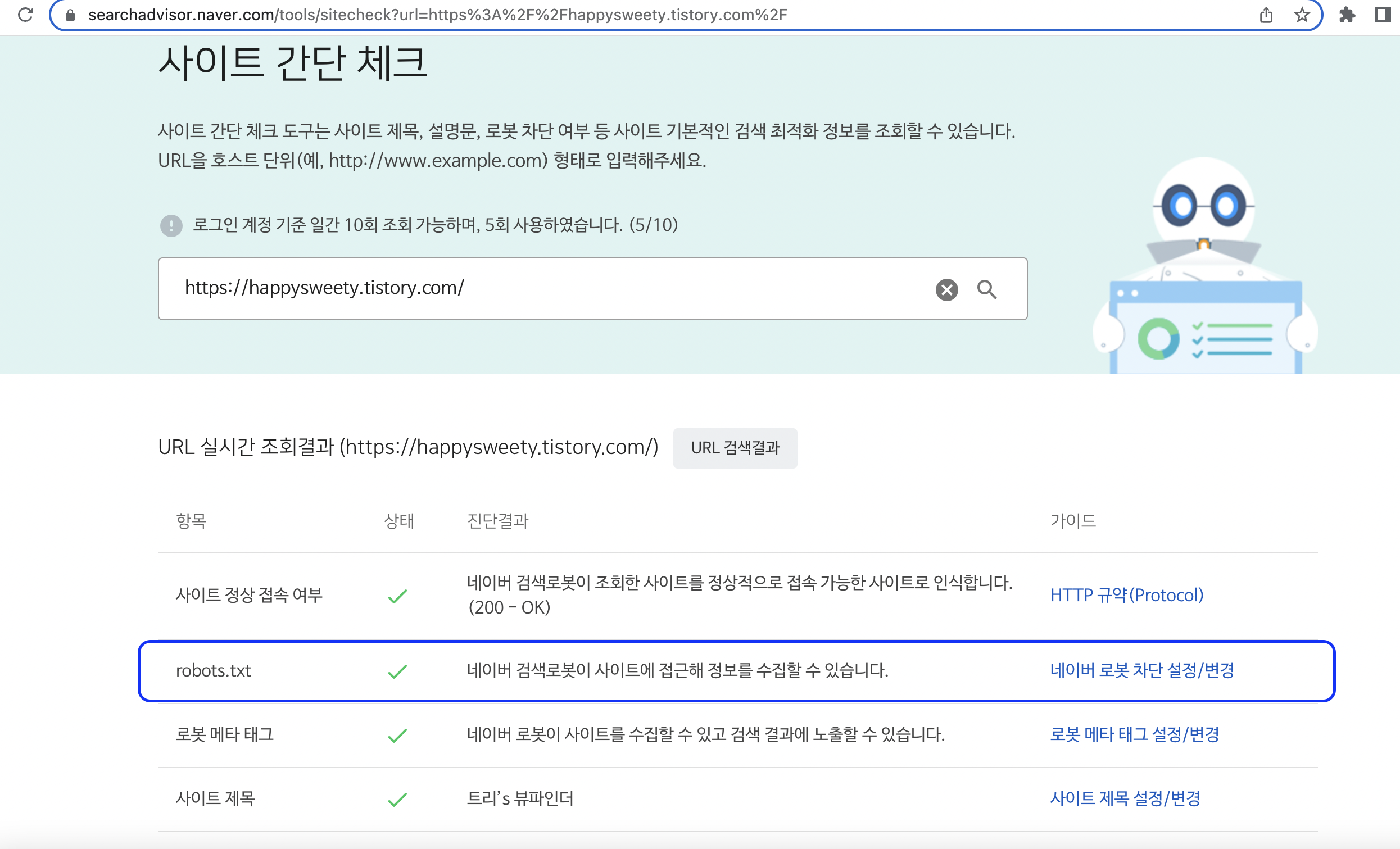The width and height of the screenshot is (1400, 849).
Task: Click the lock icon in the address bar
Action: (x=70, y=15)
